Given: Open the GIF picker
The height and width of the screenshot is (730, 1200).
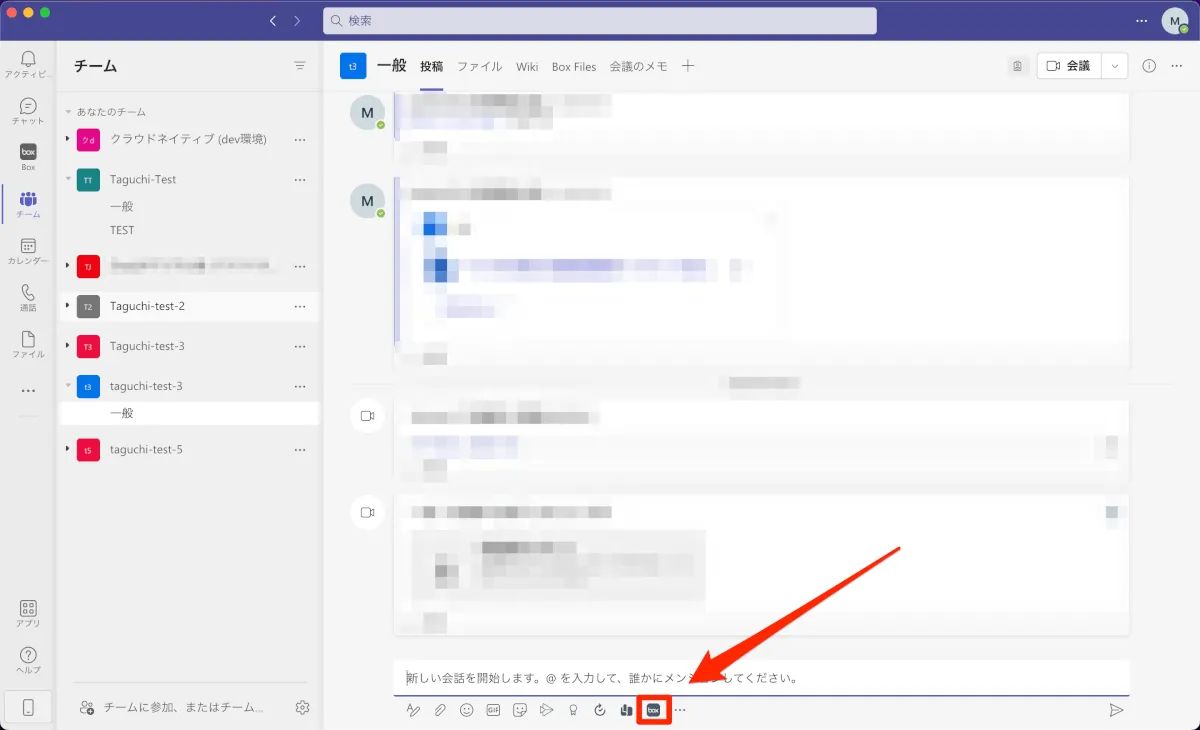Looking at the screenshot, I should [493, 710].
